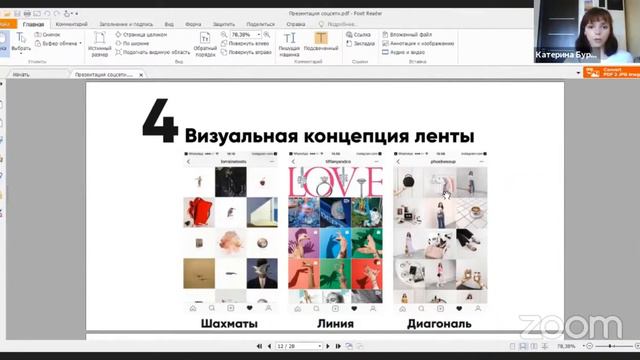Click the previous view button in status bar
Screen dimensions: 640x360
point(349,346)
